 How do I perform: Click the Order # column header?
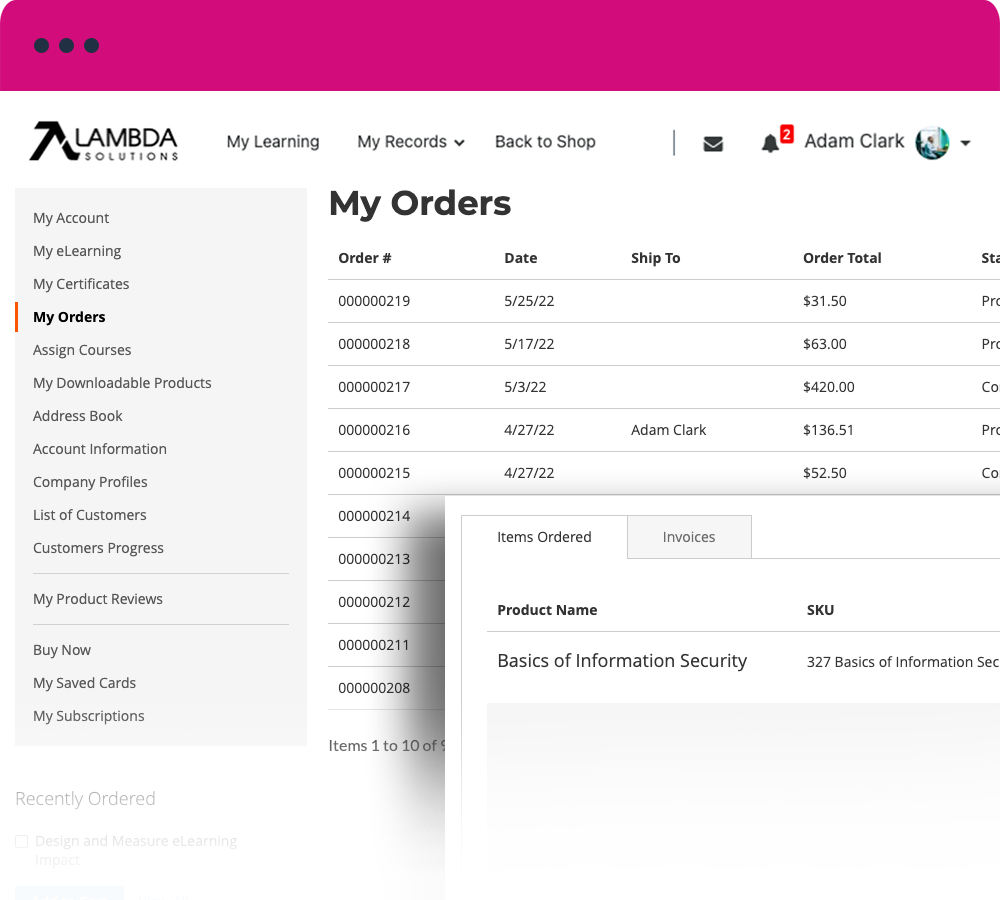[x=365, y=258]
